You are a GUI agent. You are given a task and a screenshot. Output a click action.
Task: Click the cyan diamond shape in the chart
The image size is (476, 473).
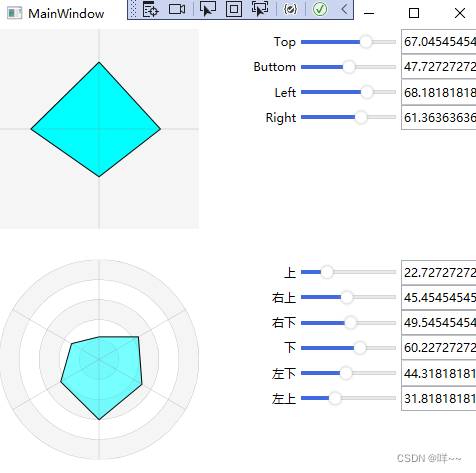pyautogui.click(x=99, y=120)
